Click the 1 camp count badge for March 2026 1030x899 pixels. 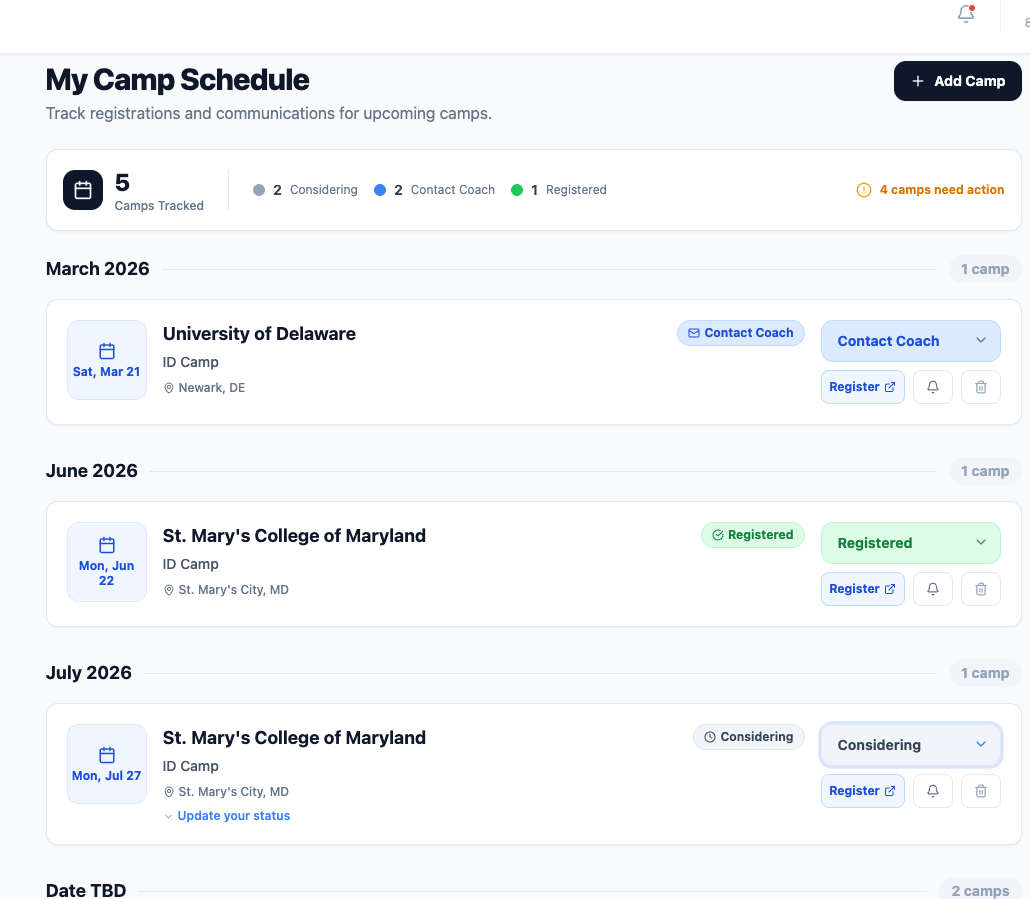tap(984, 268)
